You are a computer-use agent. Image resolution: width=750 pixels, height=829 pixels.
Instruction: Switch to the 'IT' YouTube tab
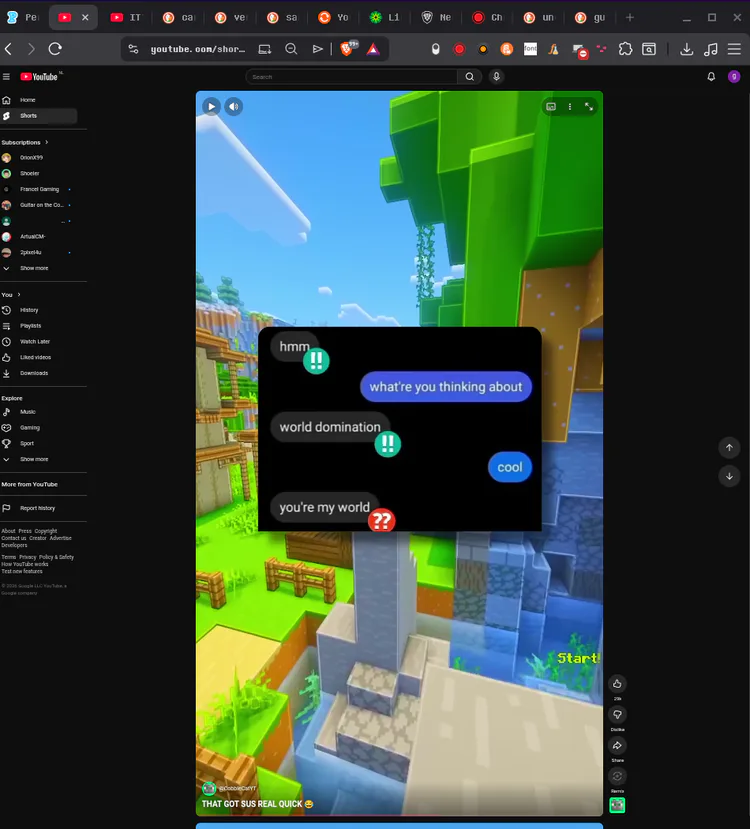pos(126,17)
